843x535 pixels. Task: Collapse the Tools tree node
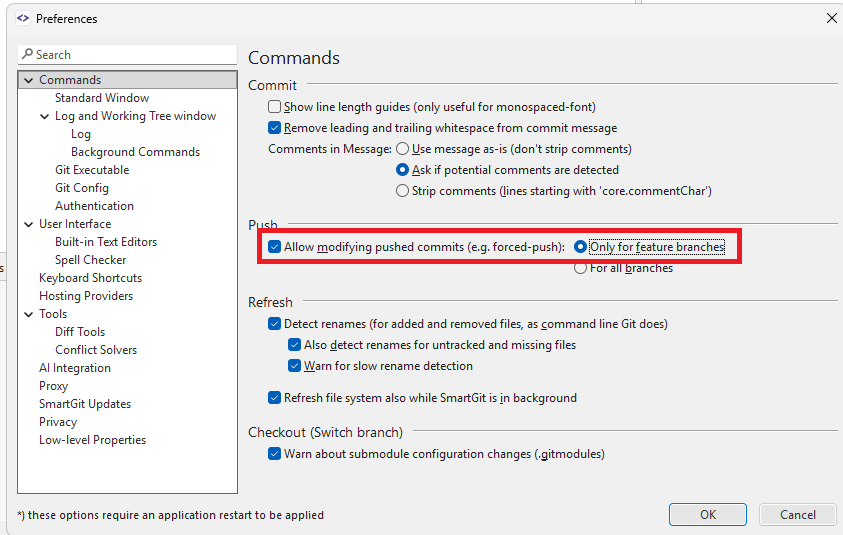tap(28, 314)
